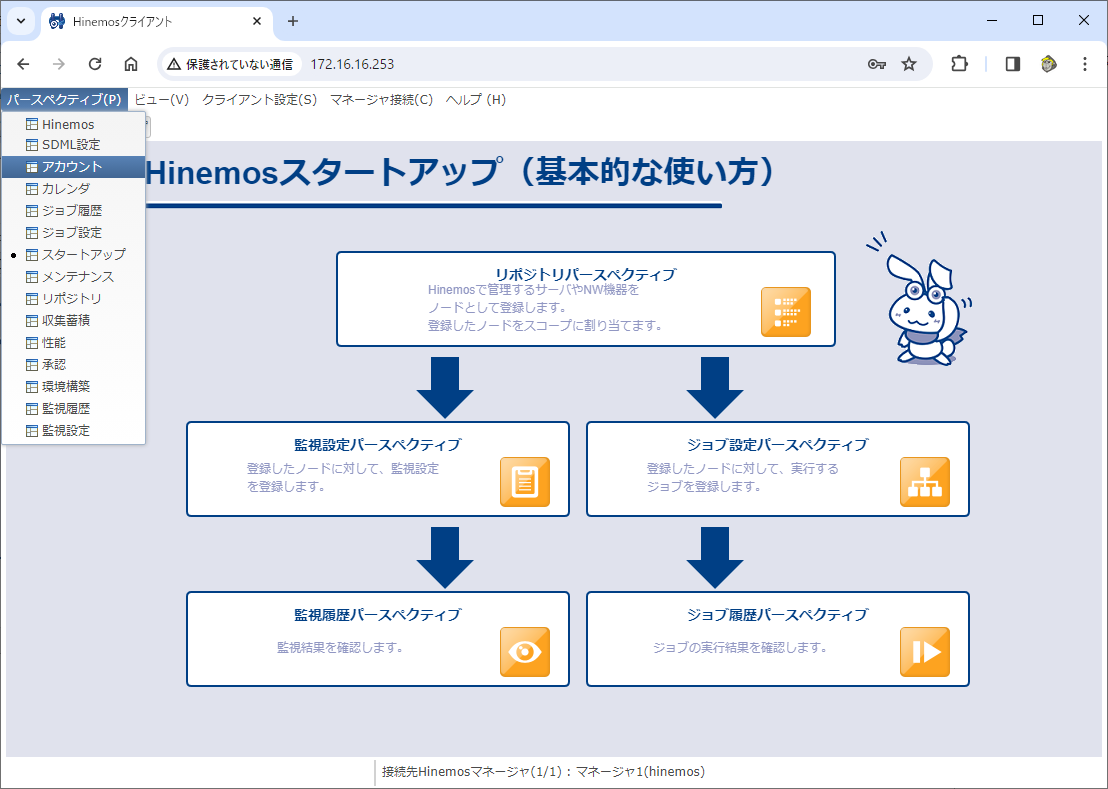The width and height of the screenshot is (1108, 789).
Task: Click the browser extensions puzzle icon
Action: coord(958,63)
